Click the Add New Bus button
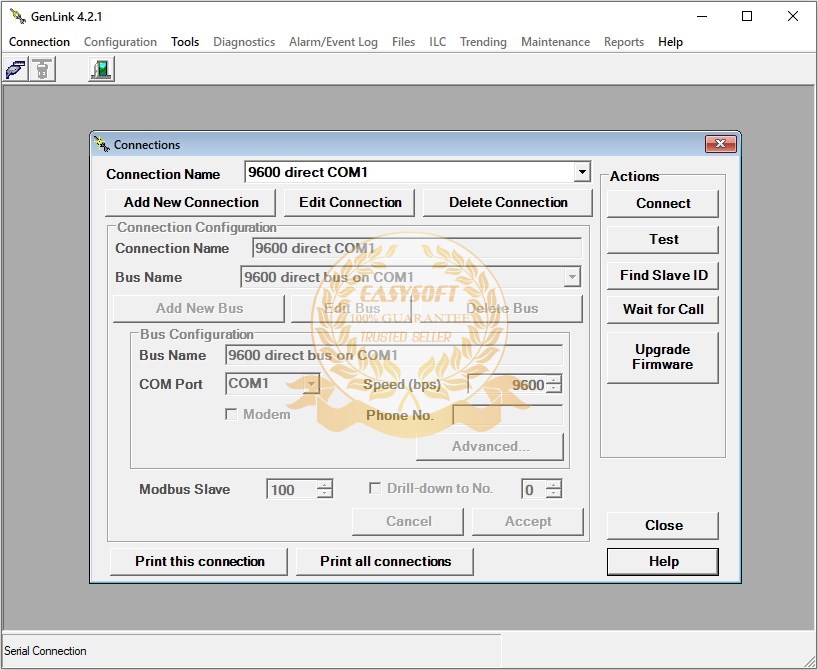Viewport: 818px width, 670px height. tap(199, 308)
